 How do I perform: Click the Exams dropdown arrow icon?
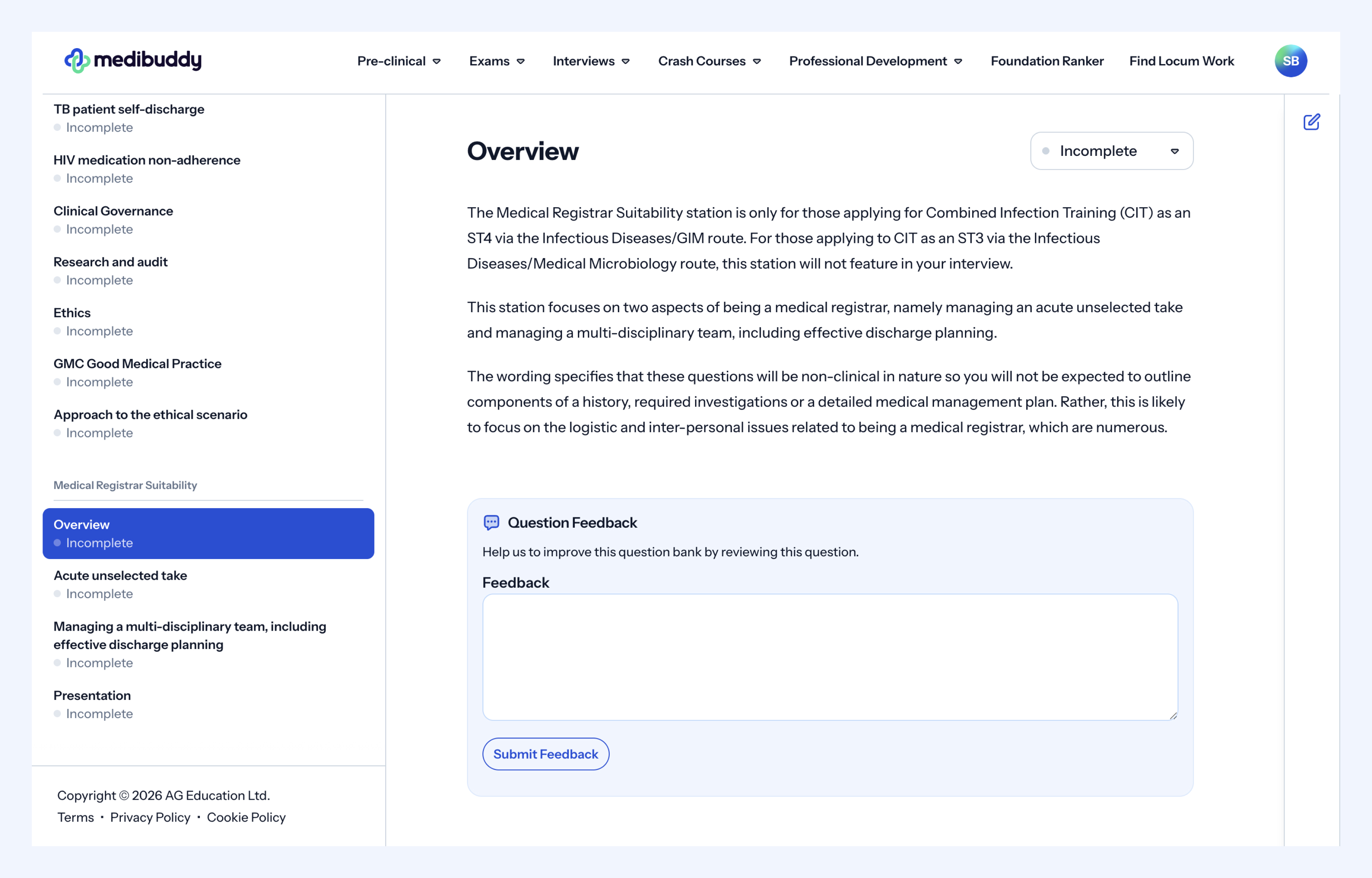coord(521,62)
